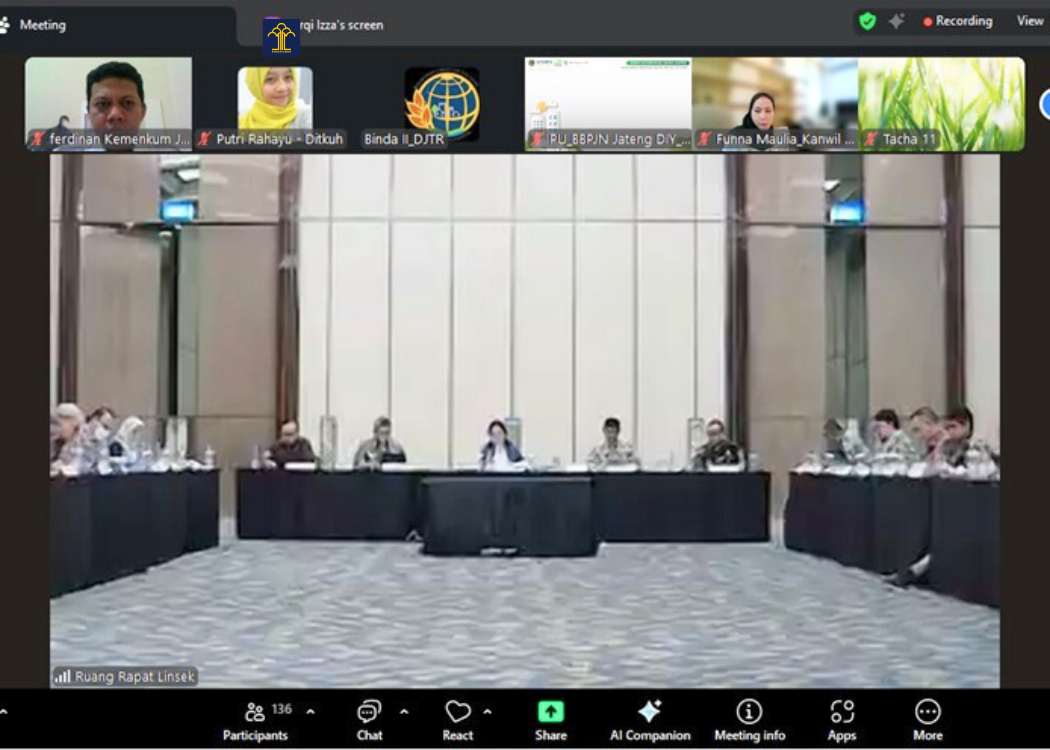Select the Binda II_DJTR participant thumbnail

pyautogui.click(x=441, y=104)
